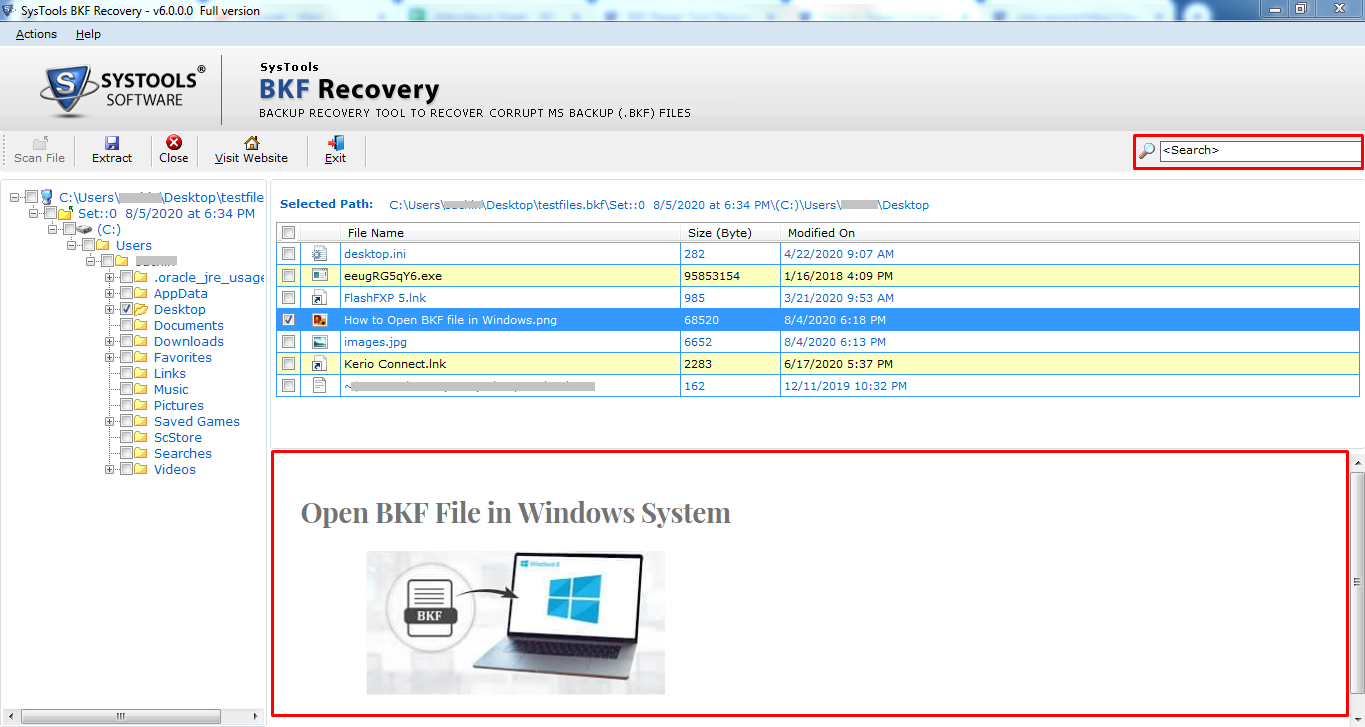
Task: Check the box for desktop.ini
Action: [x=289, y=254]
